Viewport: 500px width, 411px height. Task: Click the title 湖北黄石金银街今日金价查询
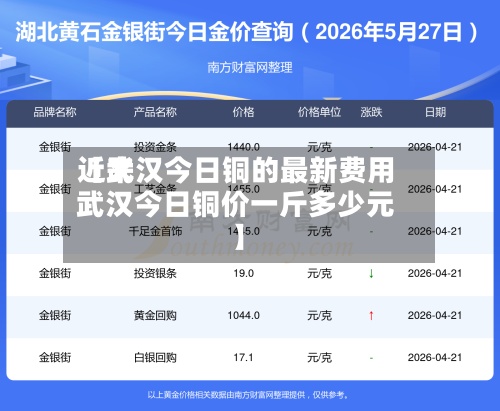(154, 32)
